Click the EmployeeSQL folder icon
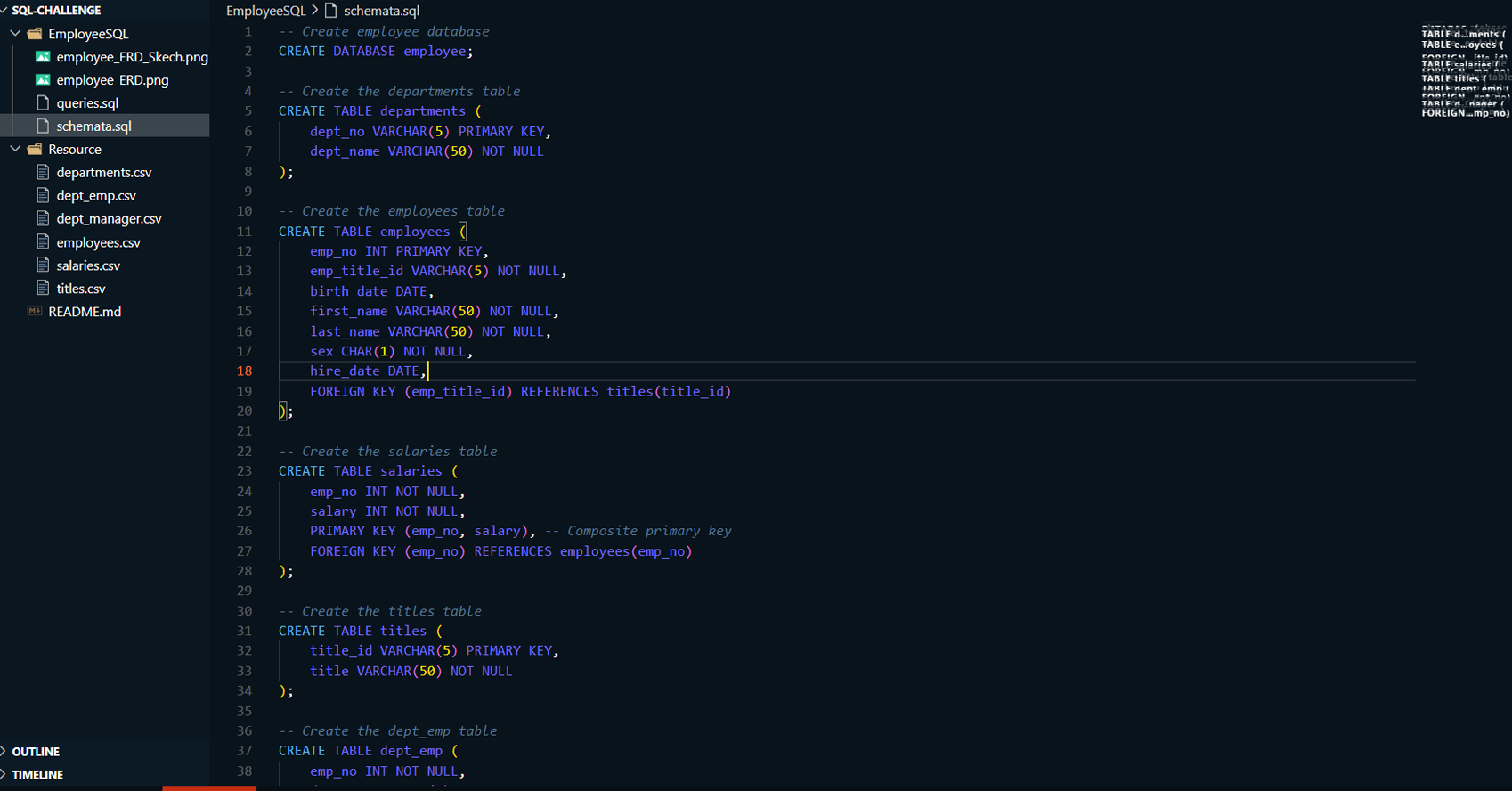The height and width of the screenshot is (791, 1512). coord(35,34)
